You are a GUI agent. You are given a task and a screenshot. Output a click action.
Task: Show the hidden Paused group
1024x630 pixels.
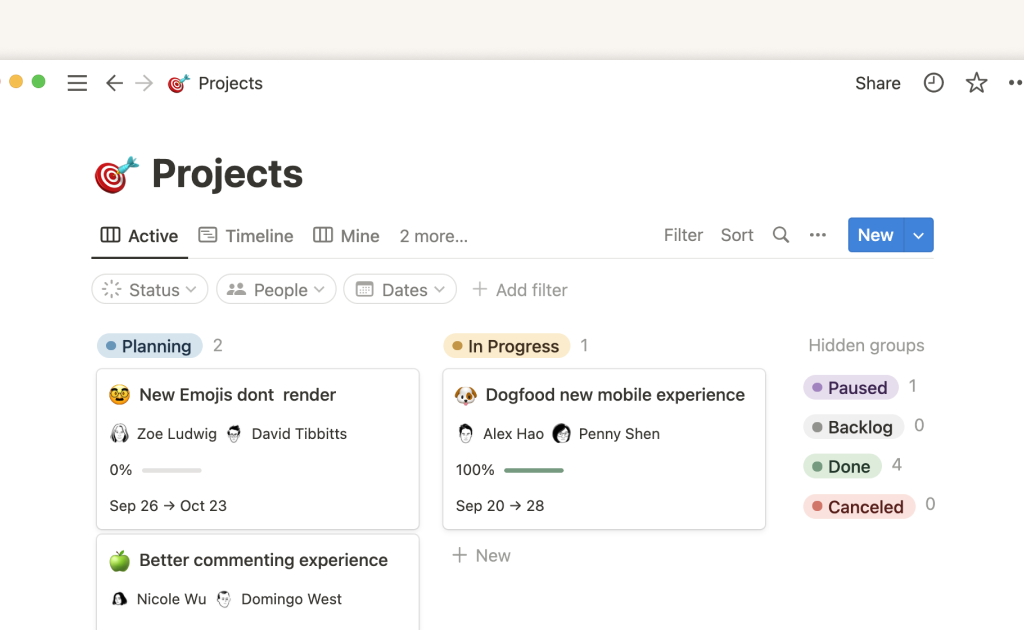pos(850,387)
